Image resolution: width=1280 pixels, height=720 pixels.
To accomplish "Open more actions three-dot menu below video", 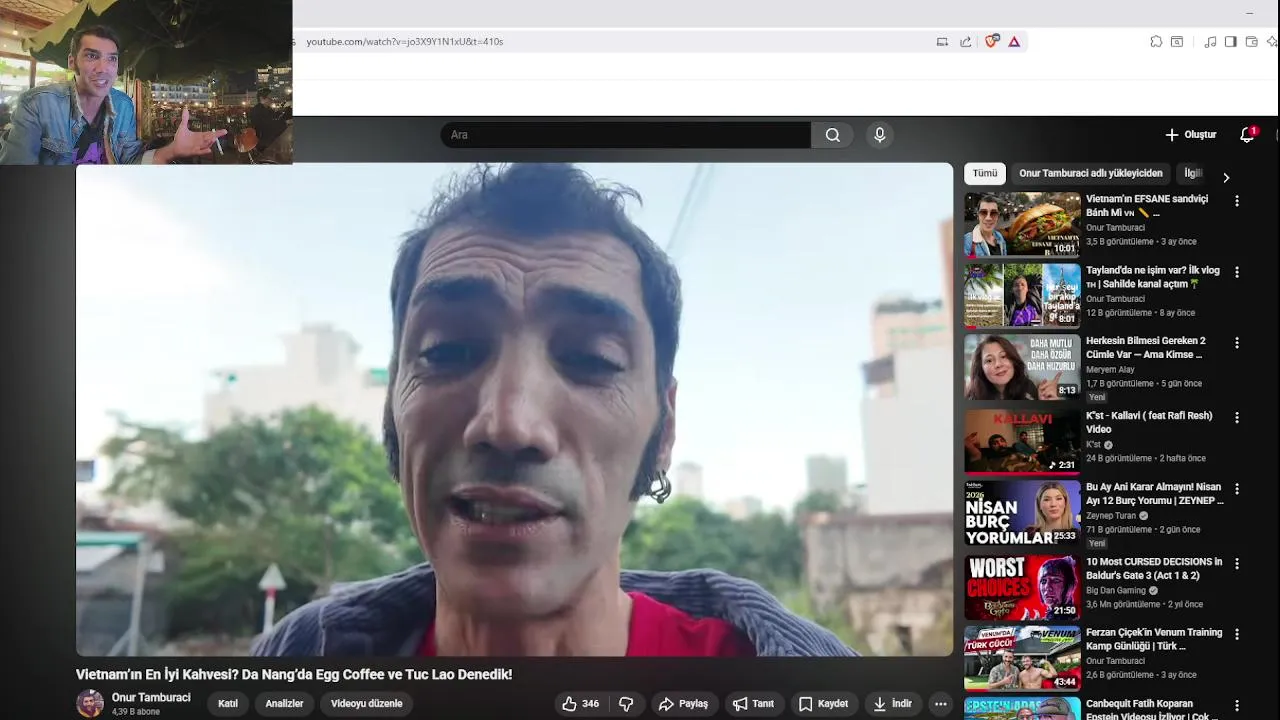I will (x=940, y=704).
